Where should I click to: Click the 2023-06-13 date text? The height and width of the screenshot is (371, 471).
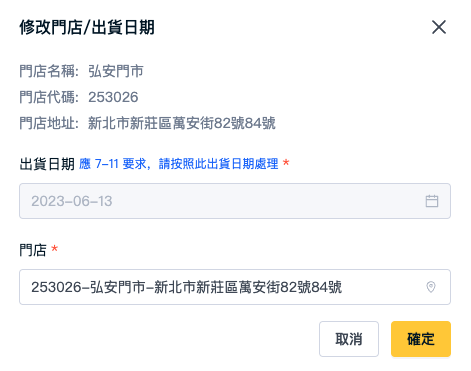pyautogui.click(x=72, y=201)
